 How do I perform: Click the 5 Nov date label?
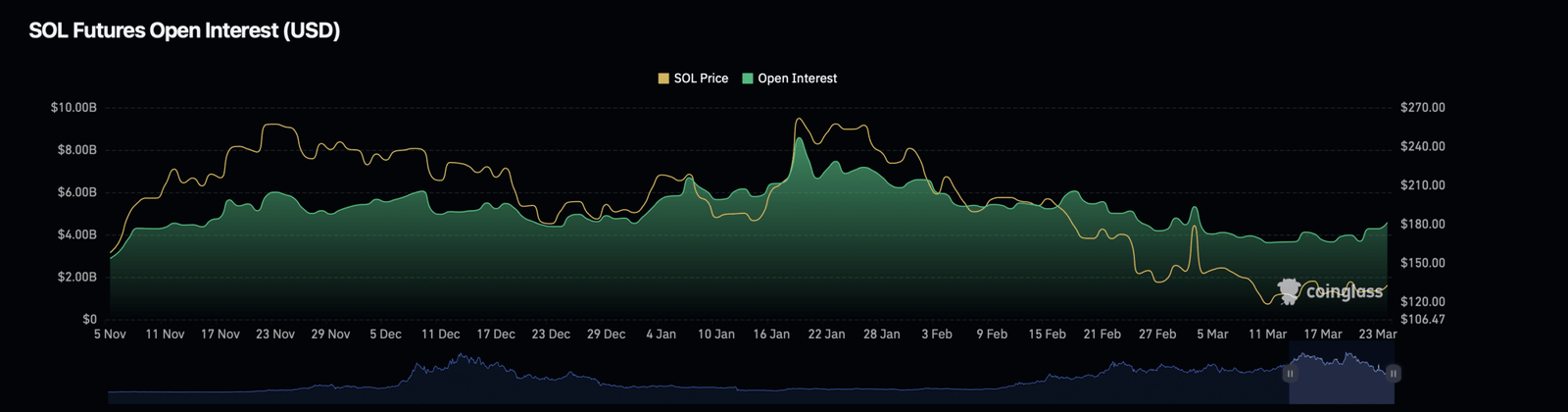[x=110, y=335]
